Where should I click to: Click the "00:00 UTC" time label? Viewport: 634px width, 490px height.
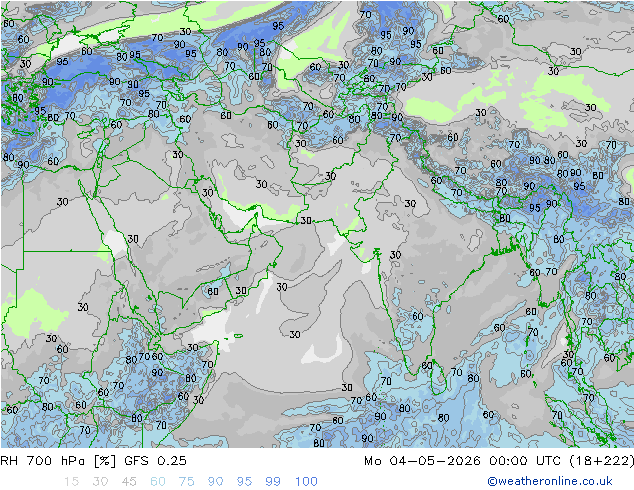tap(525, 460)
